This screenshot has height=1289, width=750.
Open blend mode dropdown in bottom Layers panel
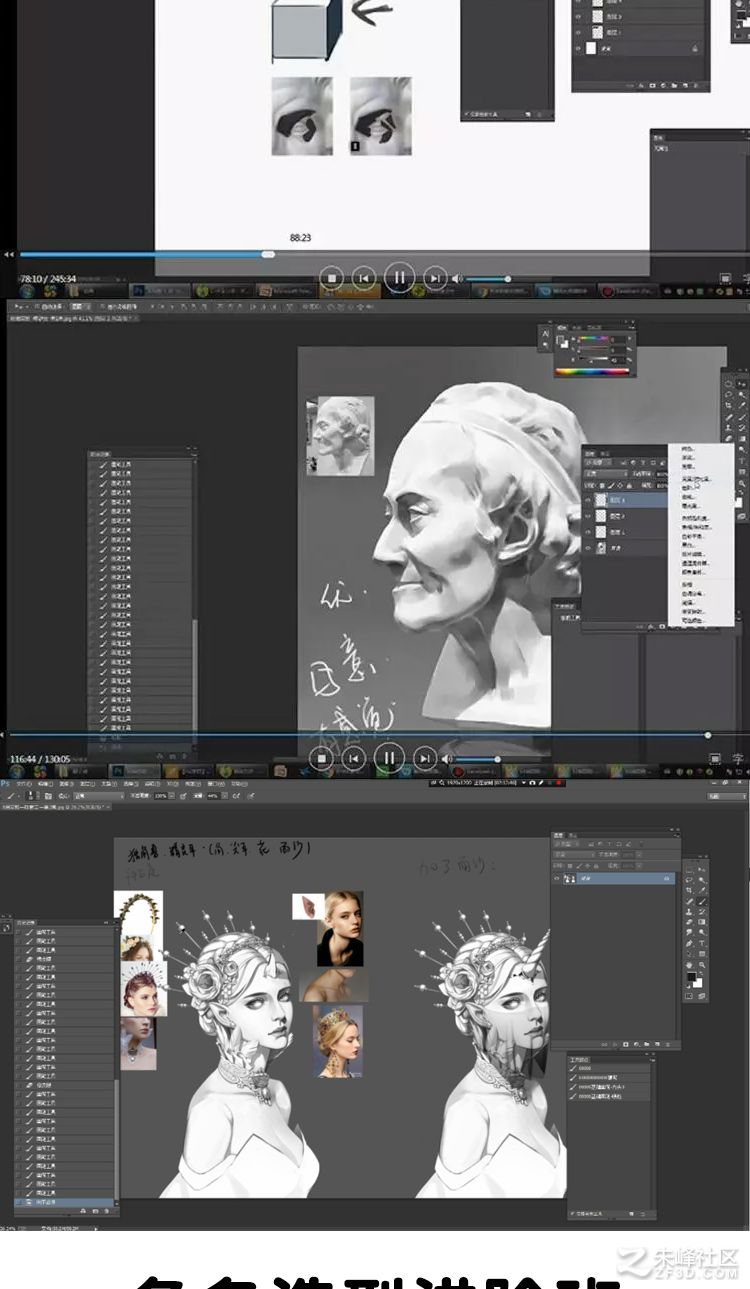tap(574, 854)
